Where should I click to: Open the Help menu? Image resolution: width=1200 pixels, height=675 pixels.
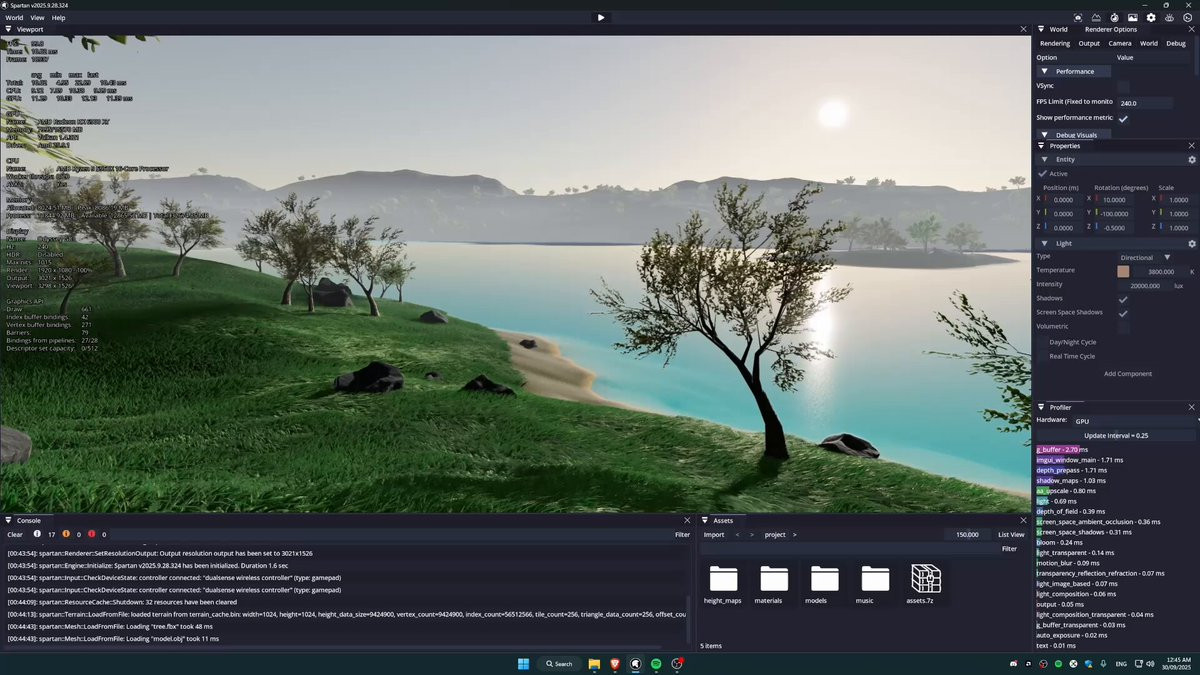[x=58, y=18]
